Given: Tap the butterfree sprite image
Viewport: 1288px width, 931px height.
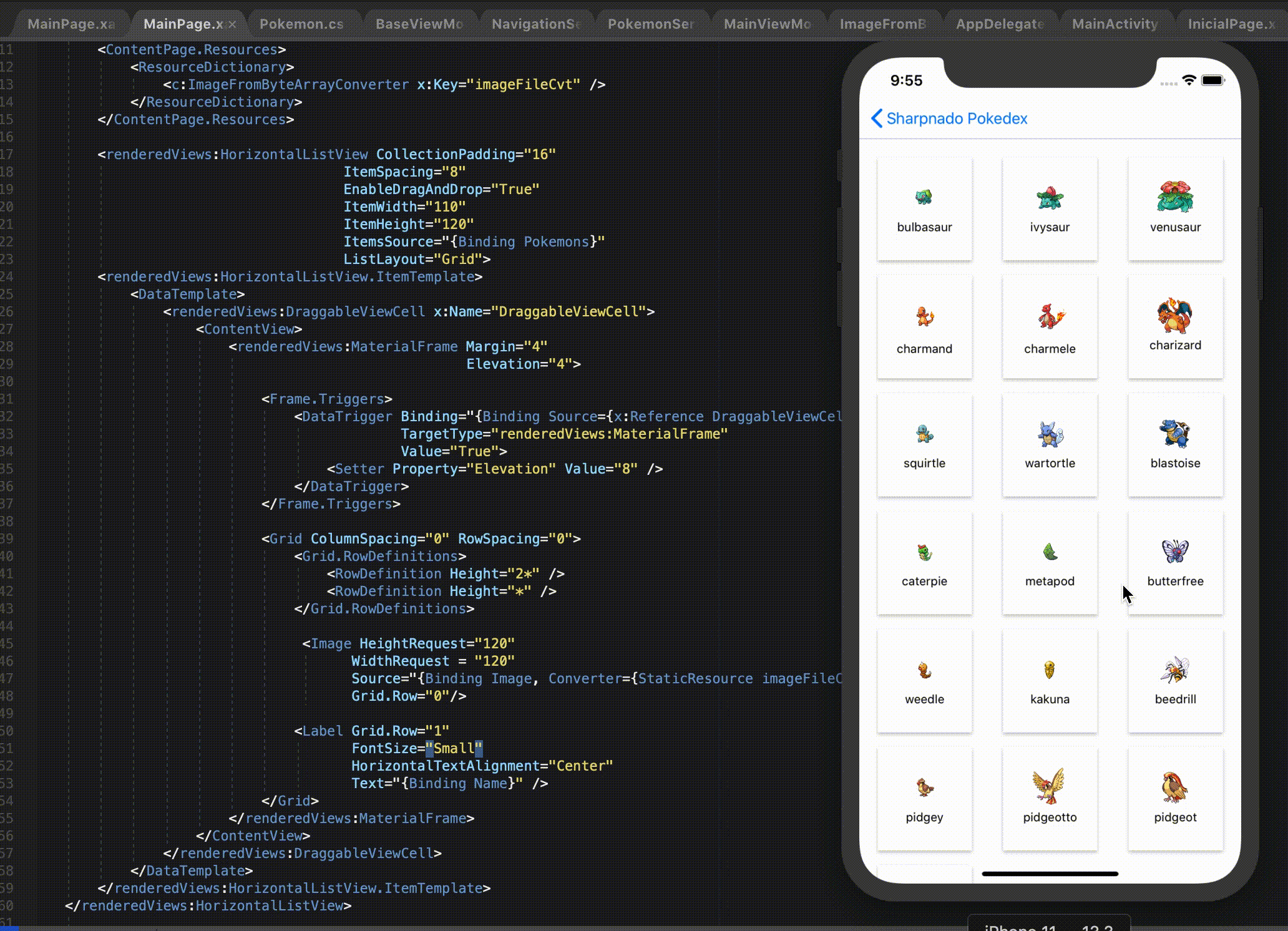Looking at the screenshot, I should 1175,551.
